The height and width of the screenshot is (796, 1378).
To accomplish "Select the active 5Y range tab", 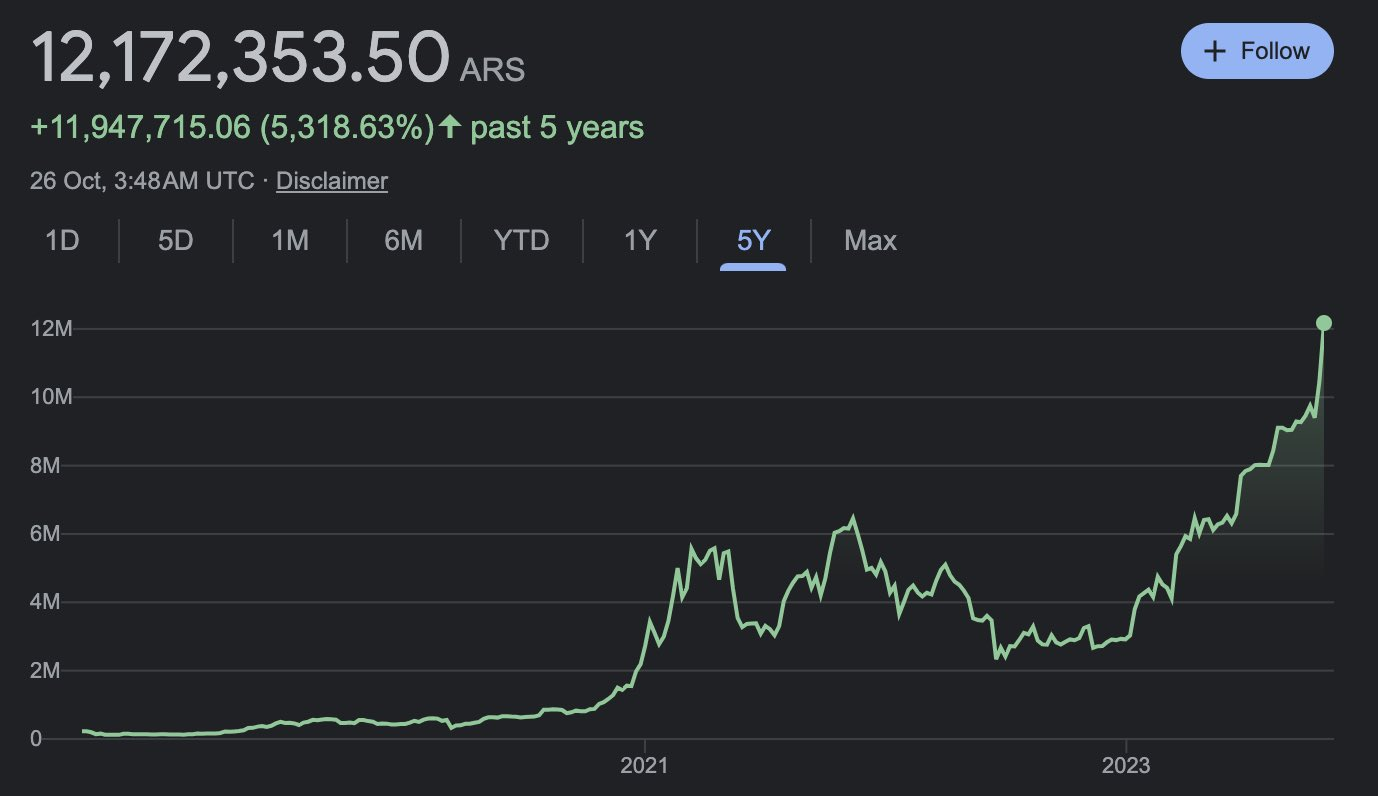I will point(753,241).
